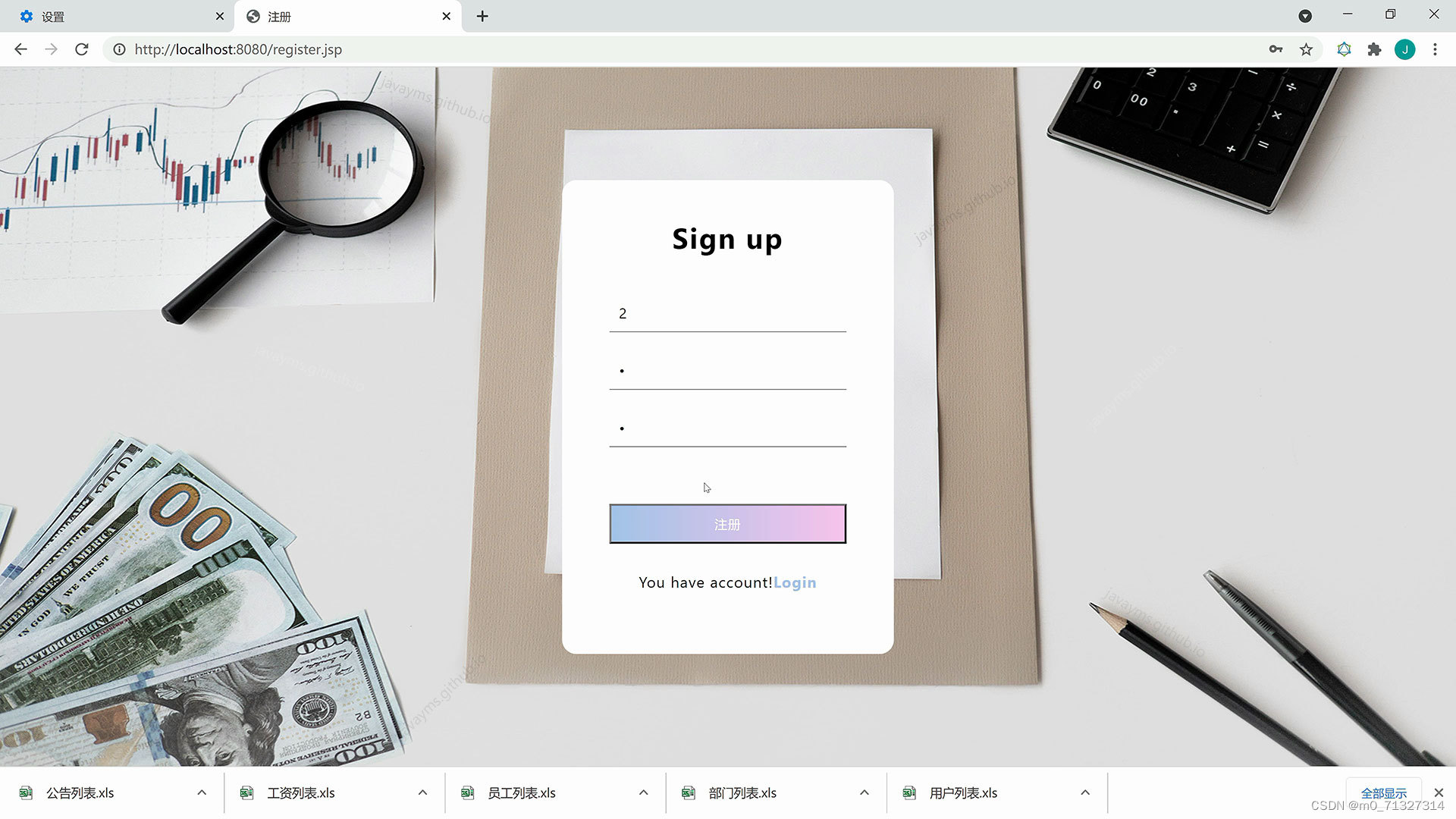
Task: Close the 注册 tab
Action: point(447,16)
